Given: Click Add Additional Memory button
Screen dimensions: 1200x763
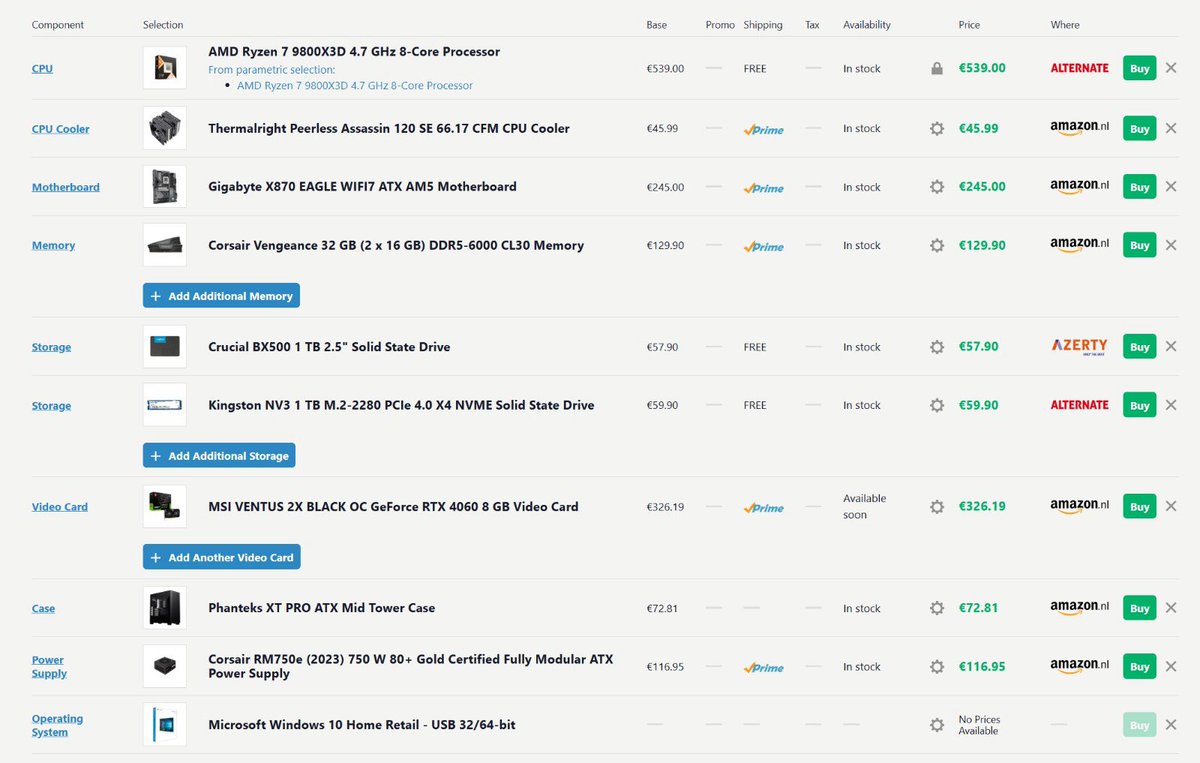Looking at the screenshot, I should point(221,296).
